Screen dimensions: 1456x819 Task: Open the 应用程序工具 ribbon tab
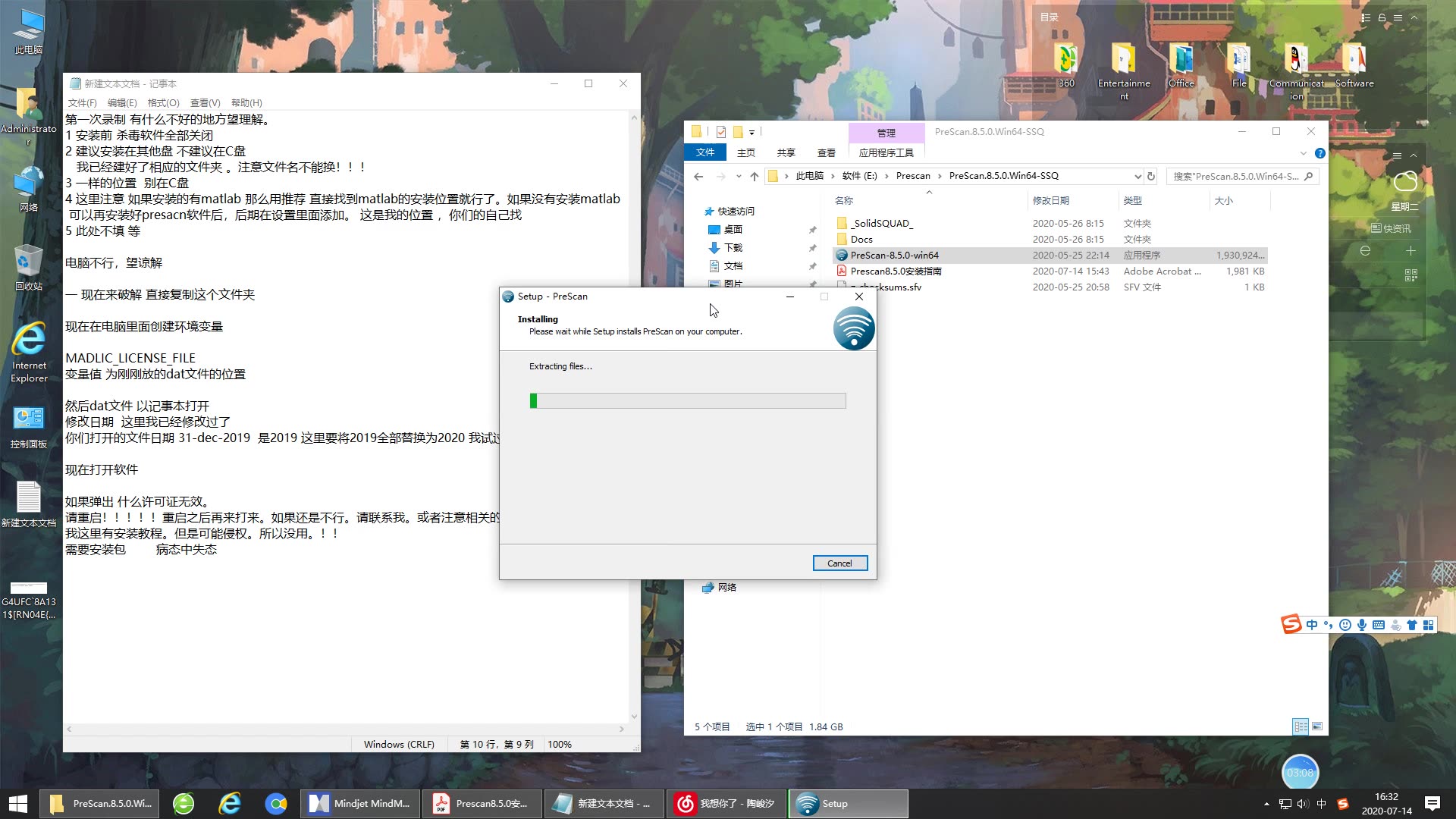886,152
